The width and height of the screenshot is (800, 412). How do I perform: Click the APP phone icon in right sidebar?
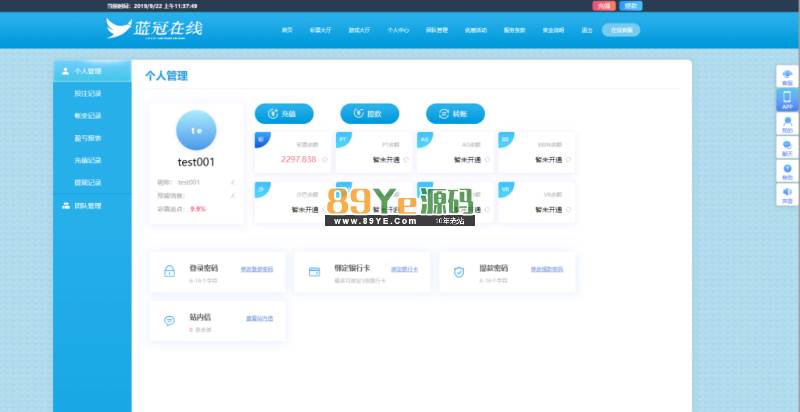point(787,99)
